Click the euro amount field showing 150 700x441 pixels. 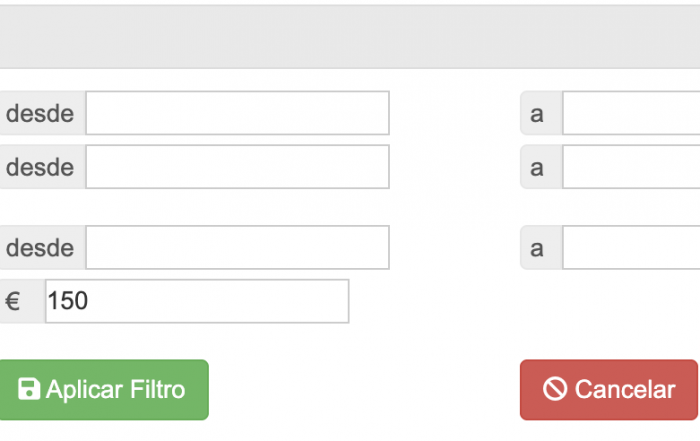(x=196, y=301)
